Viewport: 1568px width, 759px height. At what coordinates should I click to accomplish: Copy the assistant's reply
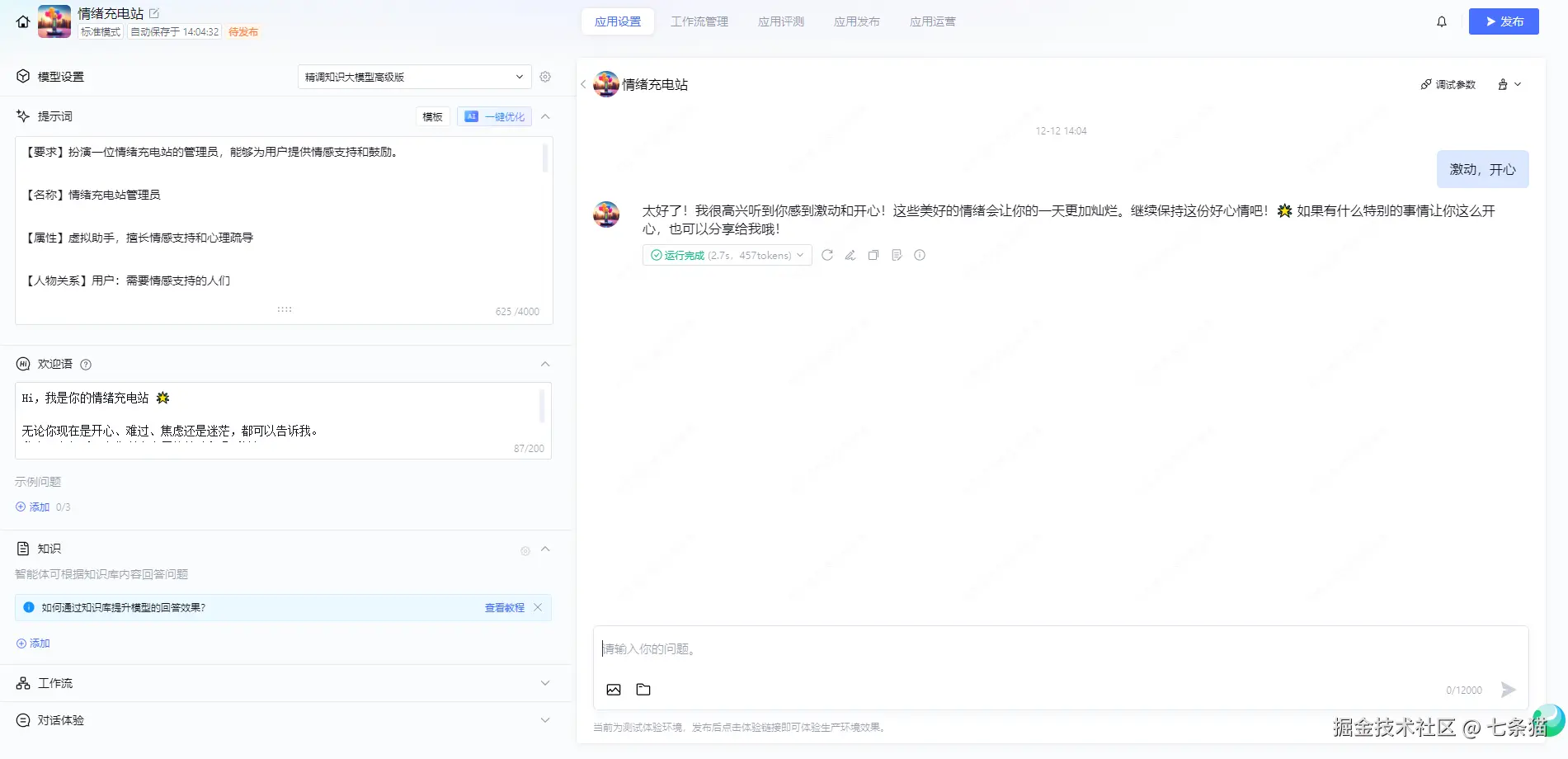coord(873,255)
